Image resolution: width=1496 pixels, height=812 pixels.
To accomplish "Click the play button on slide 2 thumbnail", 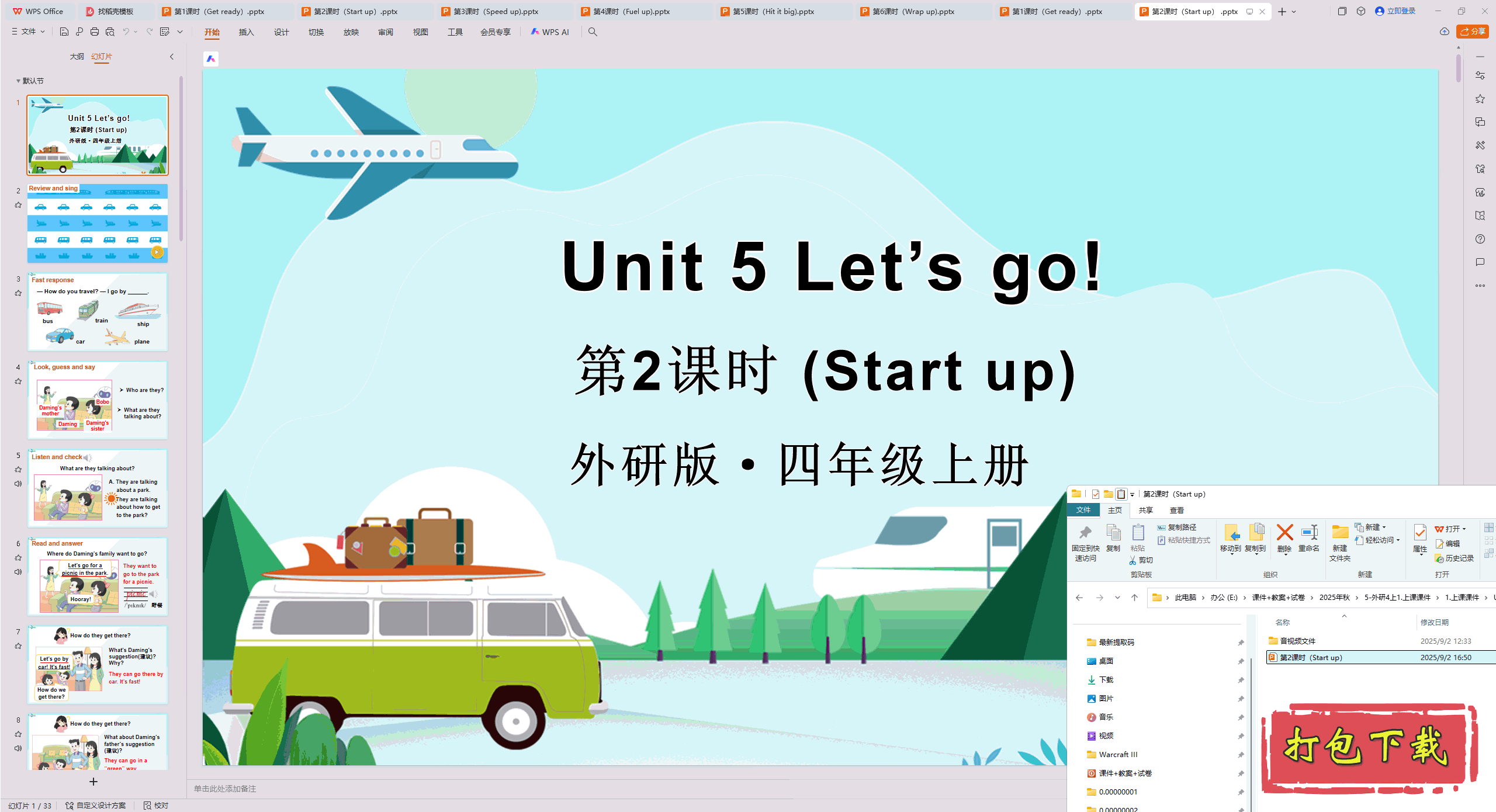I will [x=157, y=252].
